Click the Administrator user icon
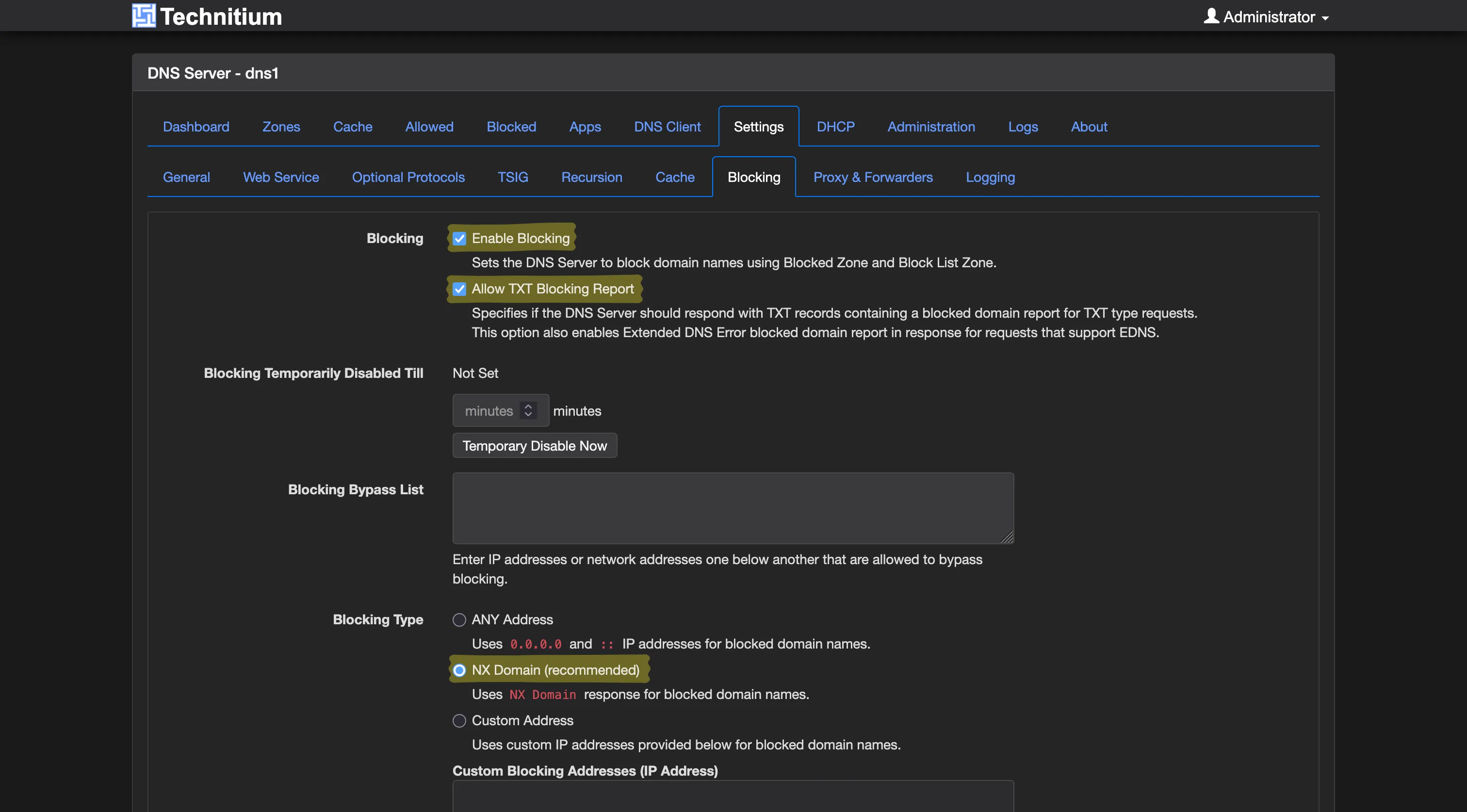1467x812 pixels. coord(1211,16)
